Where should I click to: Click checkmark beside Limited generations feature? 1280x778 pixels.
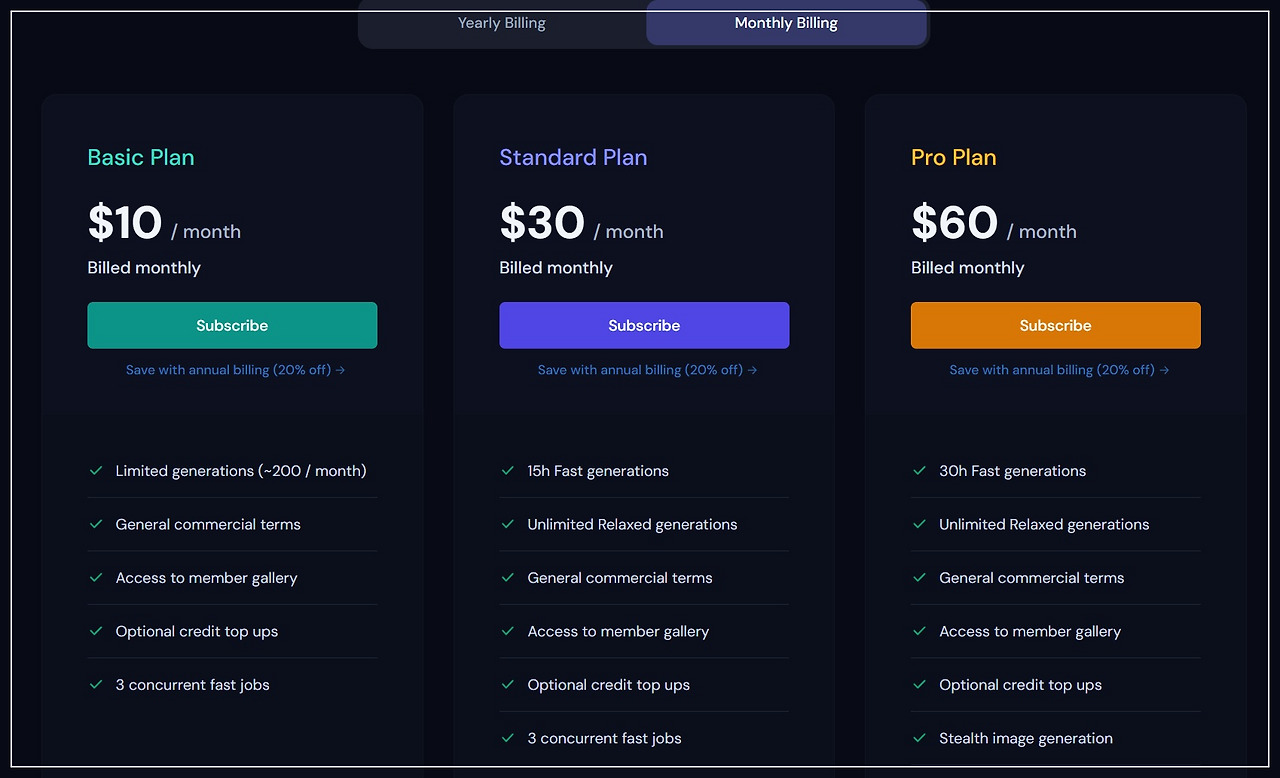(x=96, y=470)
